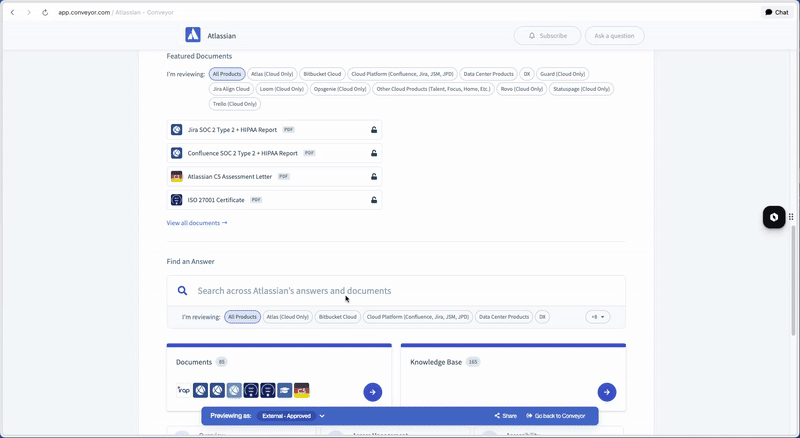Select Cloud Platform chip below search box
Screen dimensions: 800x438
(x=418, y=317)
